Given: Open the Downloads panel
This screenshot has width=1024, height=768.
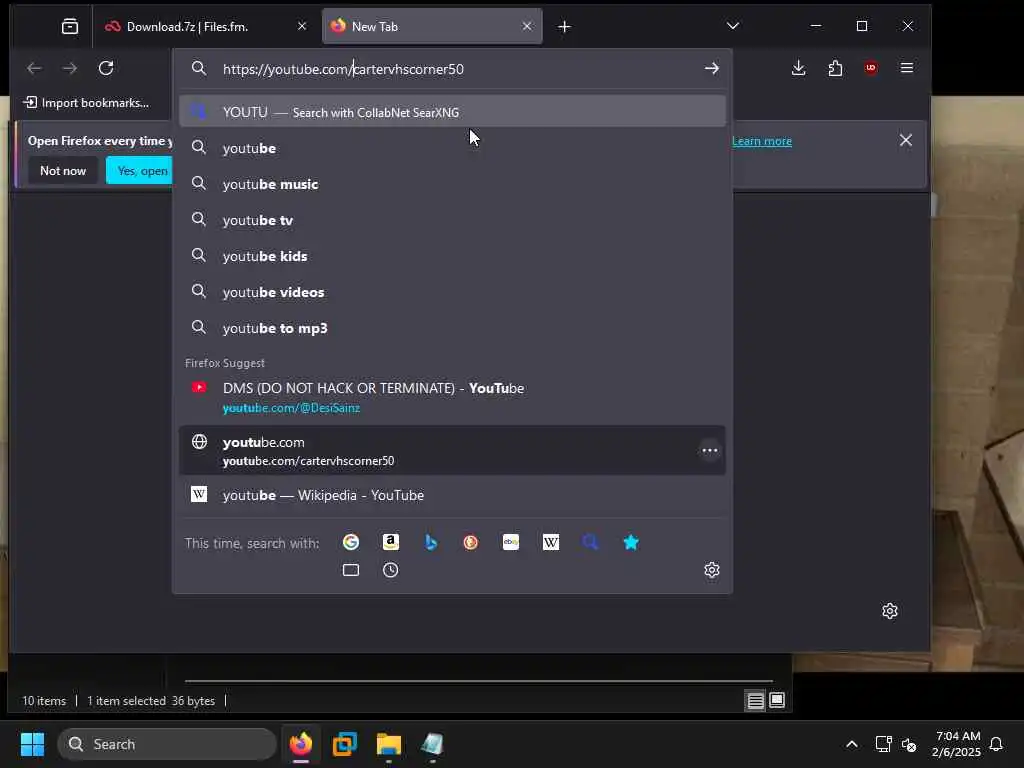Looking at the screenshot, I should click(798, 68).
